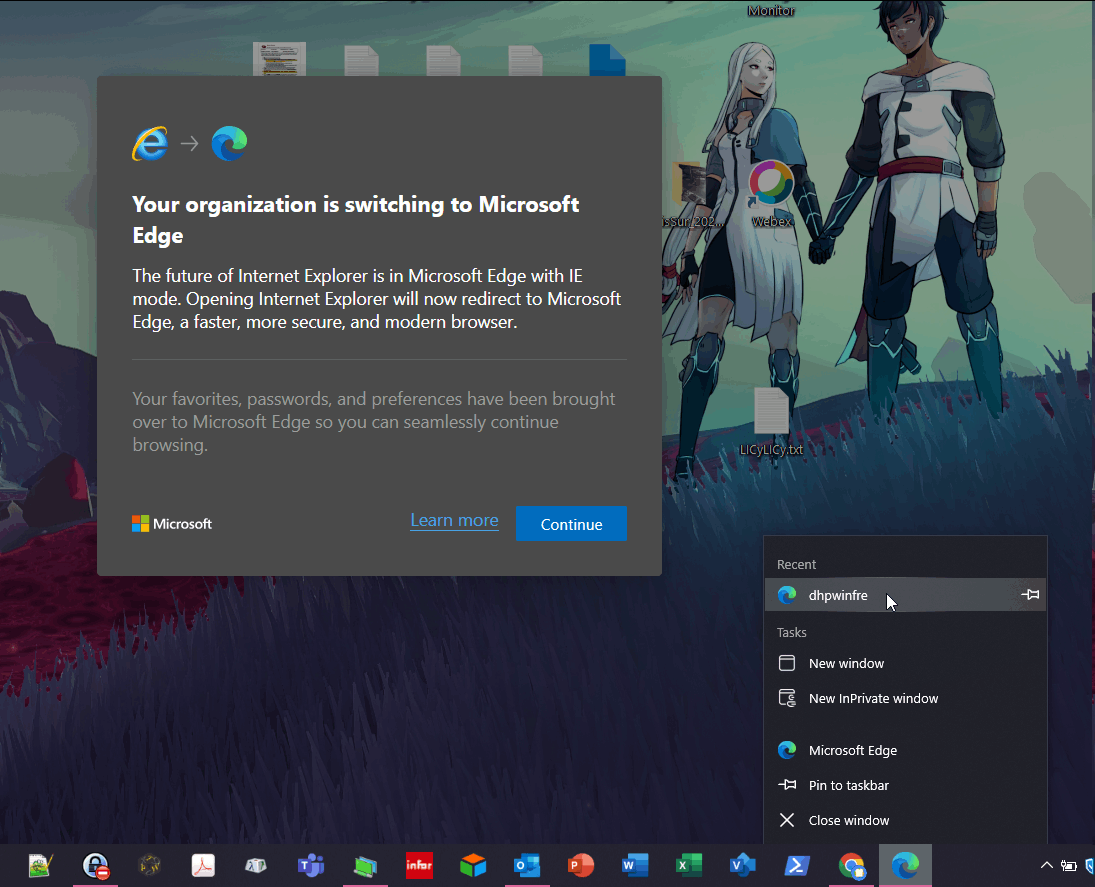
Task: Open the lambda cube taskbar app
Action: 256,866
